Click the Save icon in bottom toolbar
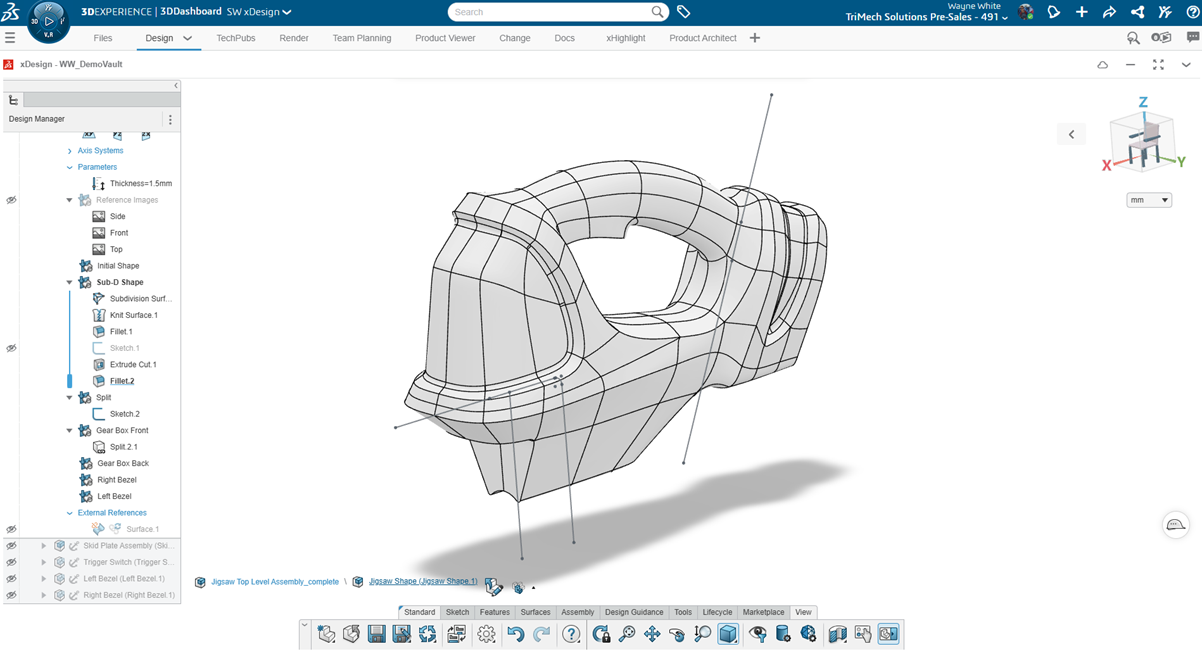Screen dimensions: 1202x656 (376, 634)
